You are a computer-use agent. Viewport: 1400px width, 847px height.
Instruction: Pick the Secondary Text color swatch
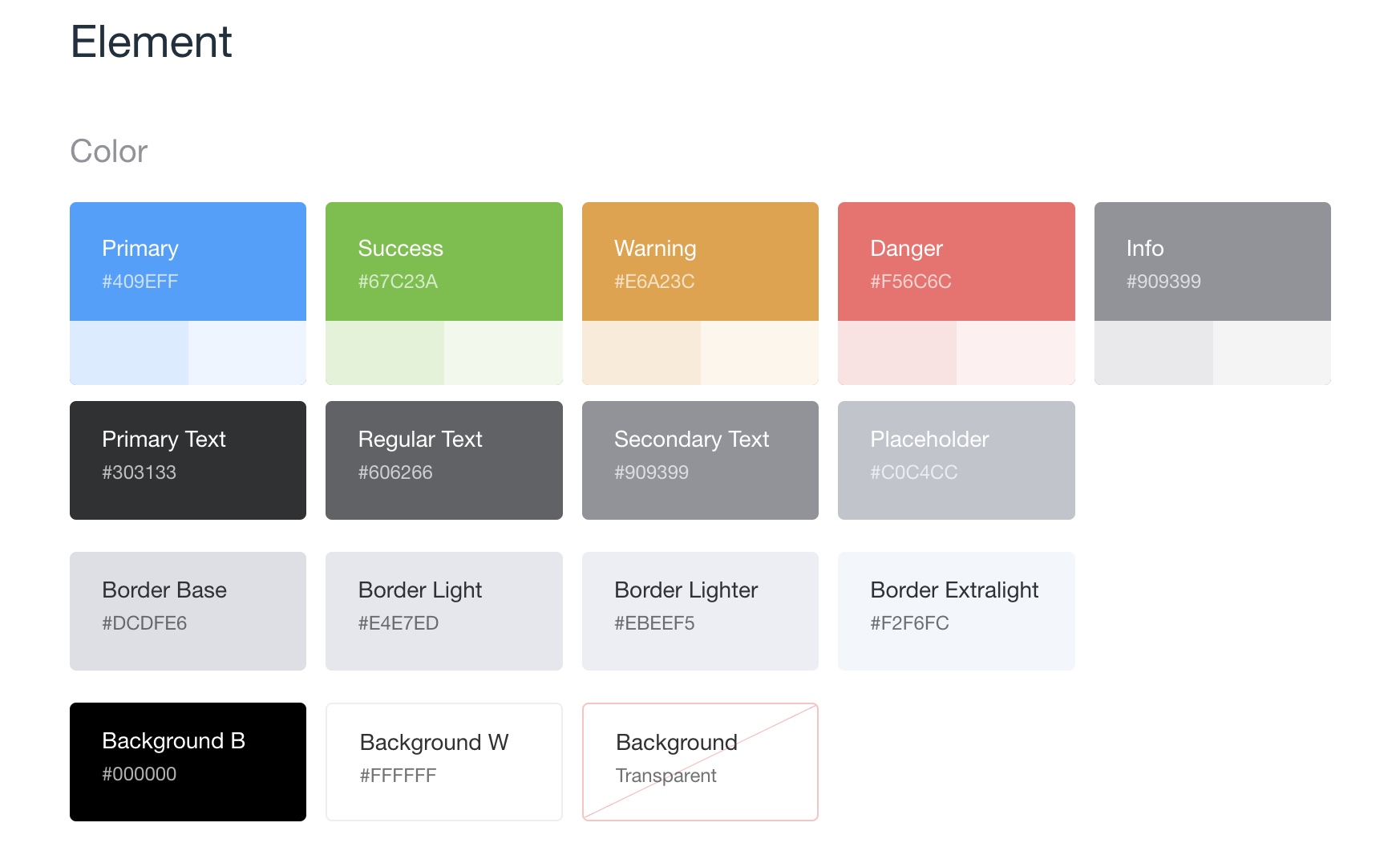pyautogui.click(x=700, y=460)
